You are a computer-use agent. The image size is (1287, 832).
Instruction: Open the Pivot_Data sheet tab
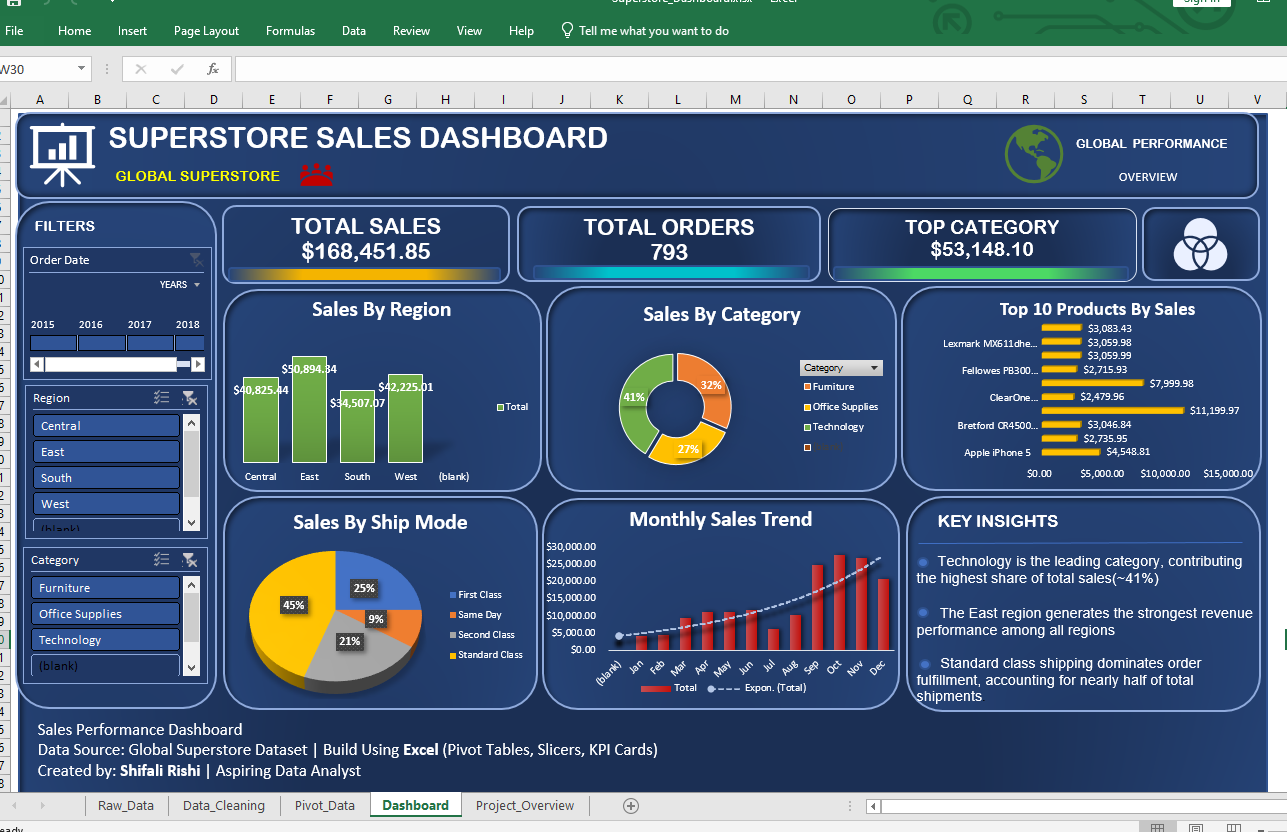click(323, 804)
